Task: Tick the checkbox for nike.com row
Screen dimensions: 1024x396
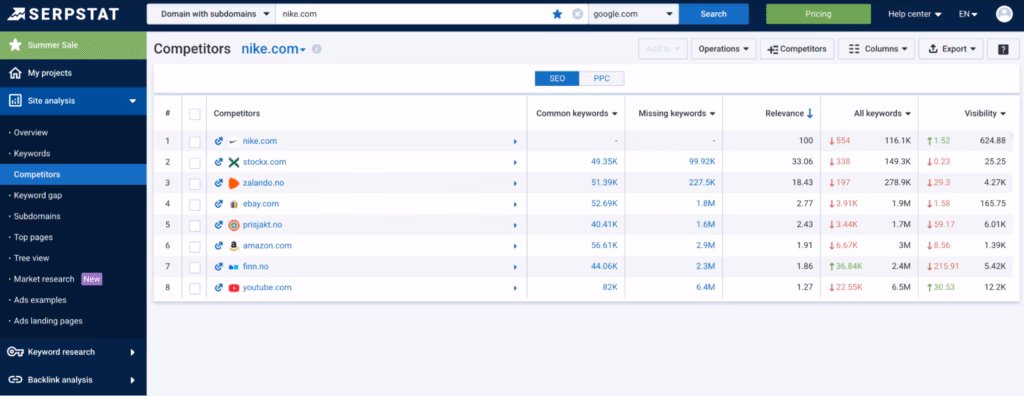Action: pyautogui.click(x=195, y=142)
